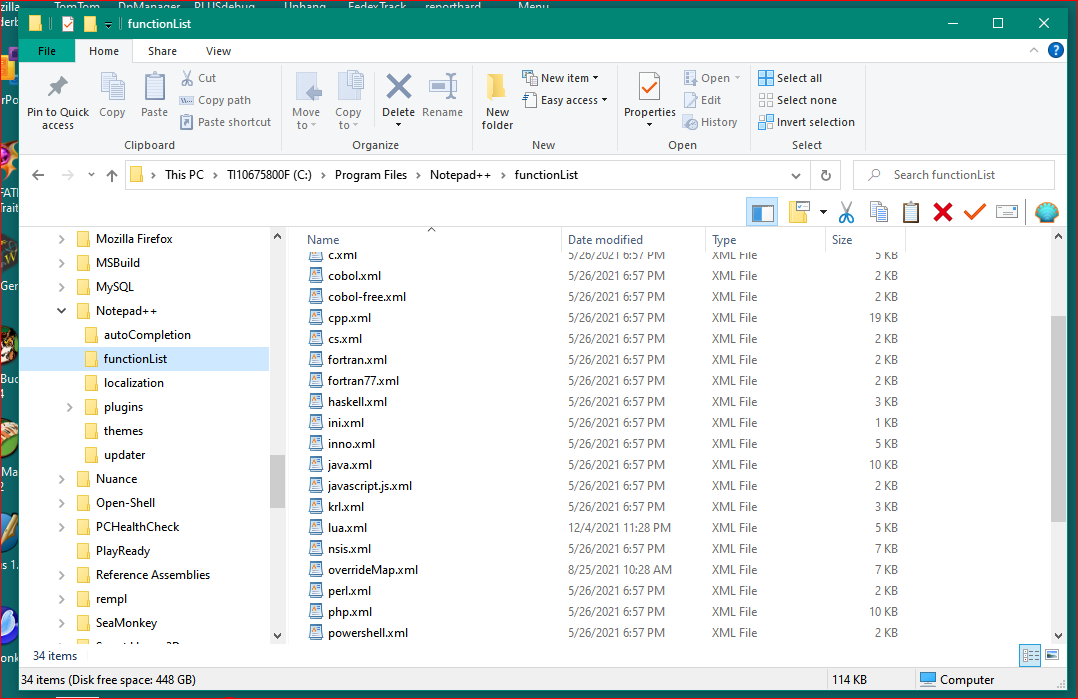Viewport: 1078px width, 699px height.
Task: Click the red X delete toolbar icon
Action: pyautogui.click(x=943, y=212)
